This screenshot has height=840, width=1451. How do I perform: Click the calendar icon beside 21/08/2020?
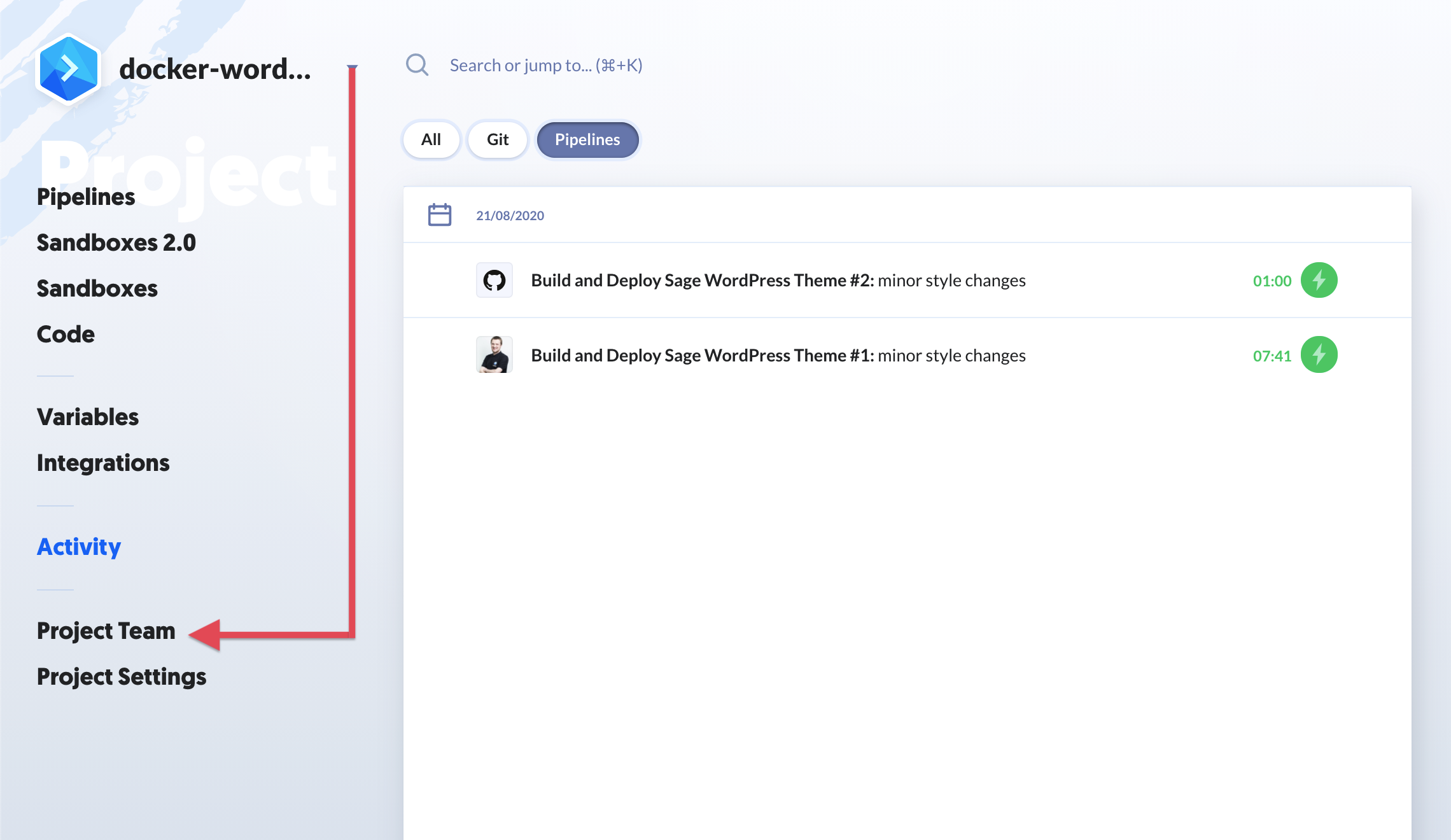coord(440,215)
